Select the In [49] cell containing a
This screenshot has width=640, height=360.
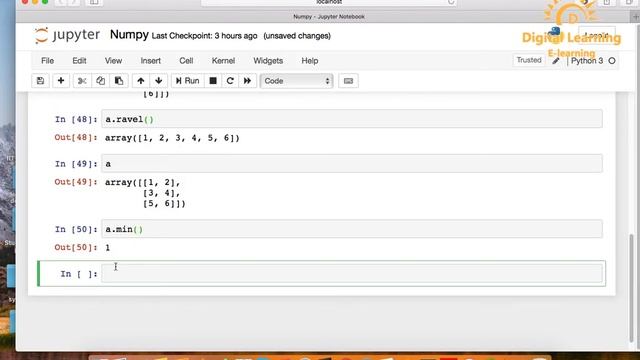coord(352,164)
